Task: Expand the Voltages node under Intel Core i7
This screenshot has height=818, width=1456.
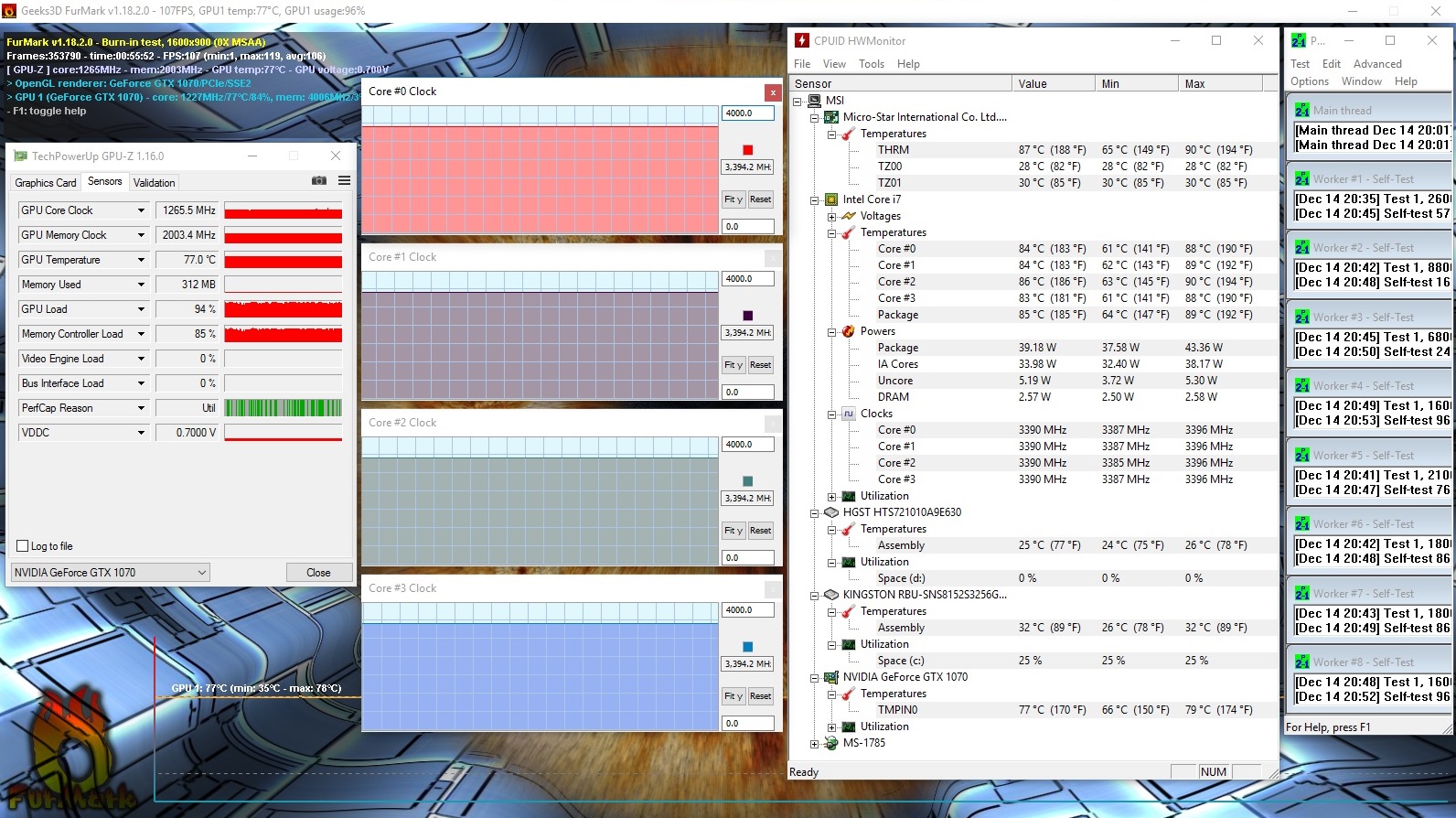Action: coord(831,217)
